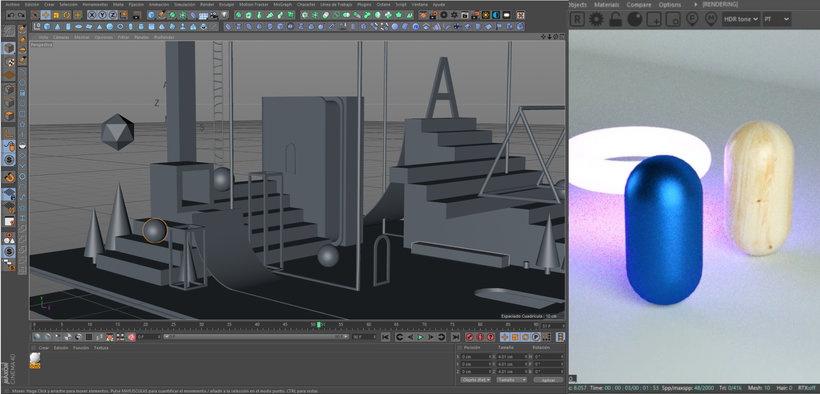Add a floor environment object
The image size is (820, 394).
click(203, 15)
